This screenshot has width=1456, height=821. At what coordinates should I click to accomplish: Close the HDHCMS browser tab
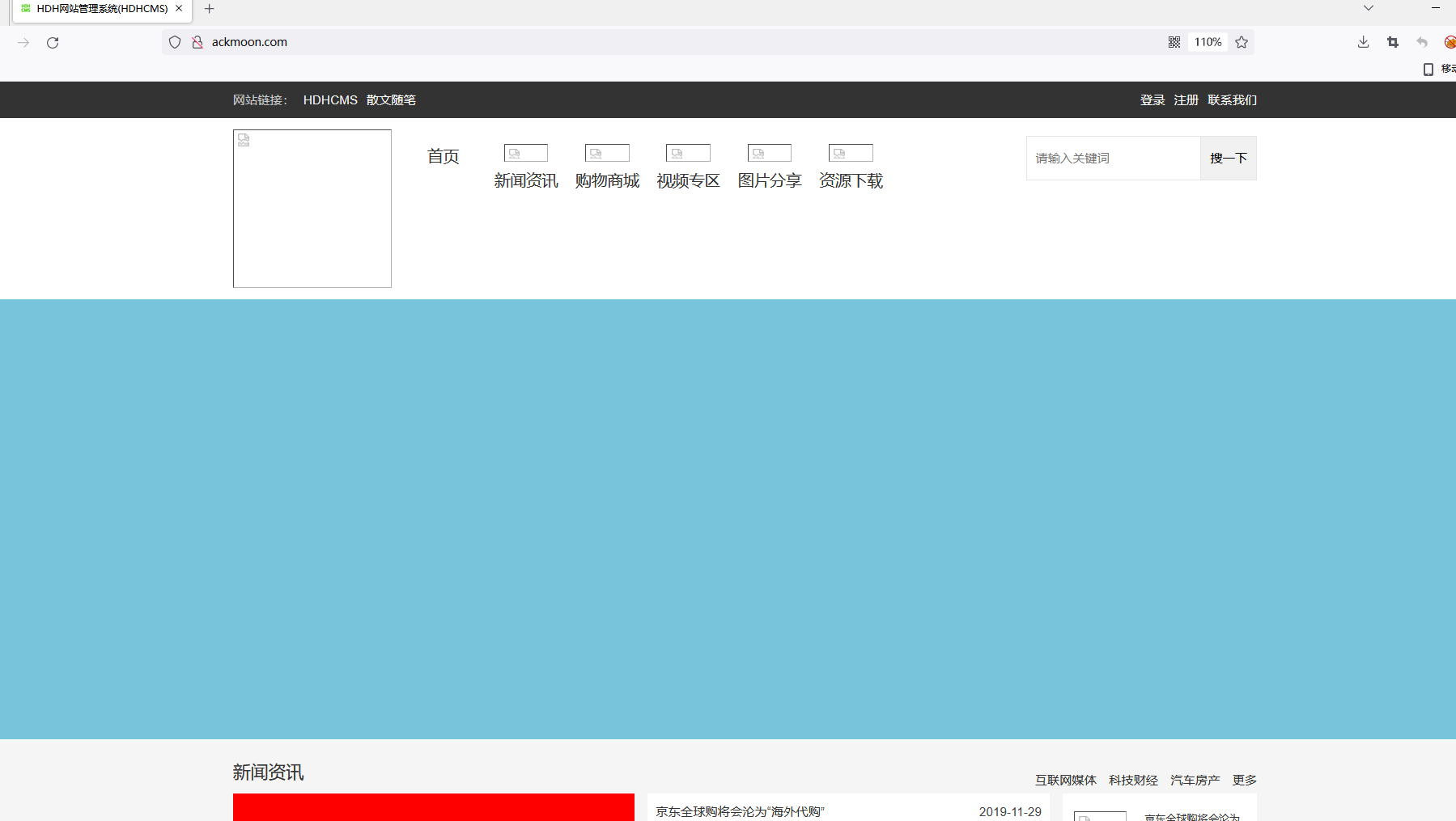click(179, 8)
